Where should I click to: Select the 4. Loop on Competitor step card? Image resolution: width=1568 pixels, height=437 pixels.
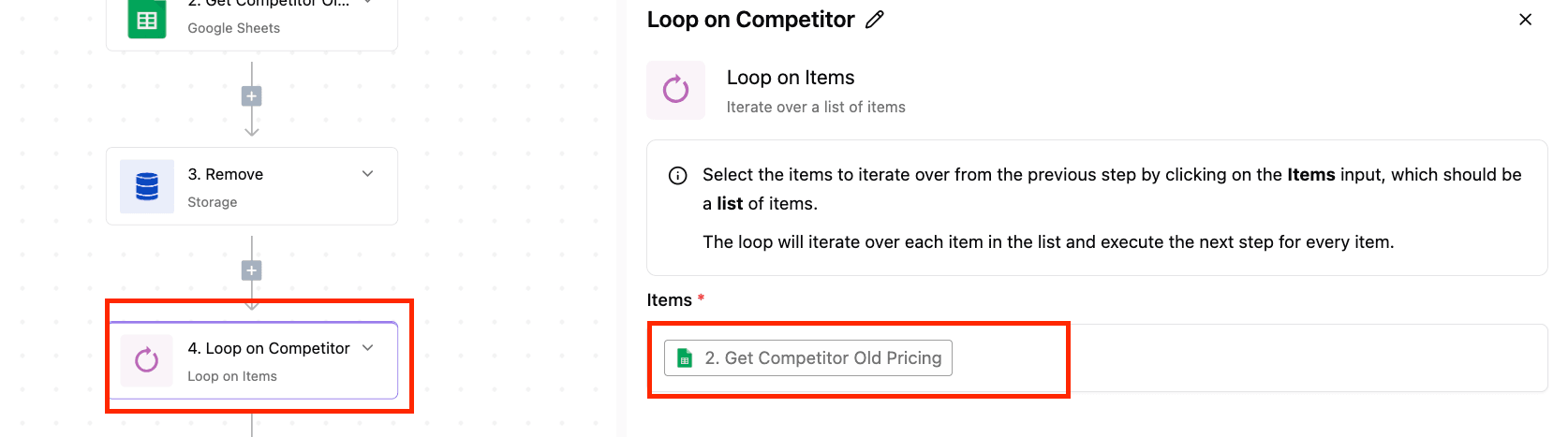(x=252, y=360)
